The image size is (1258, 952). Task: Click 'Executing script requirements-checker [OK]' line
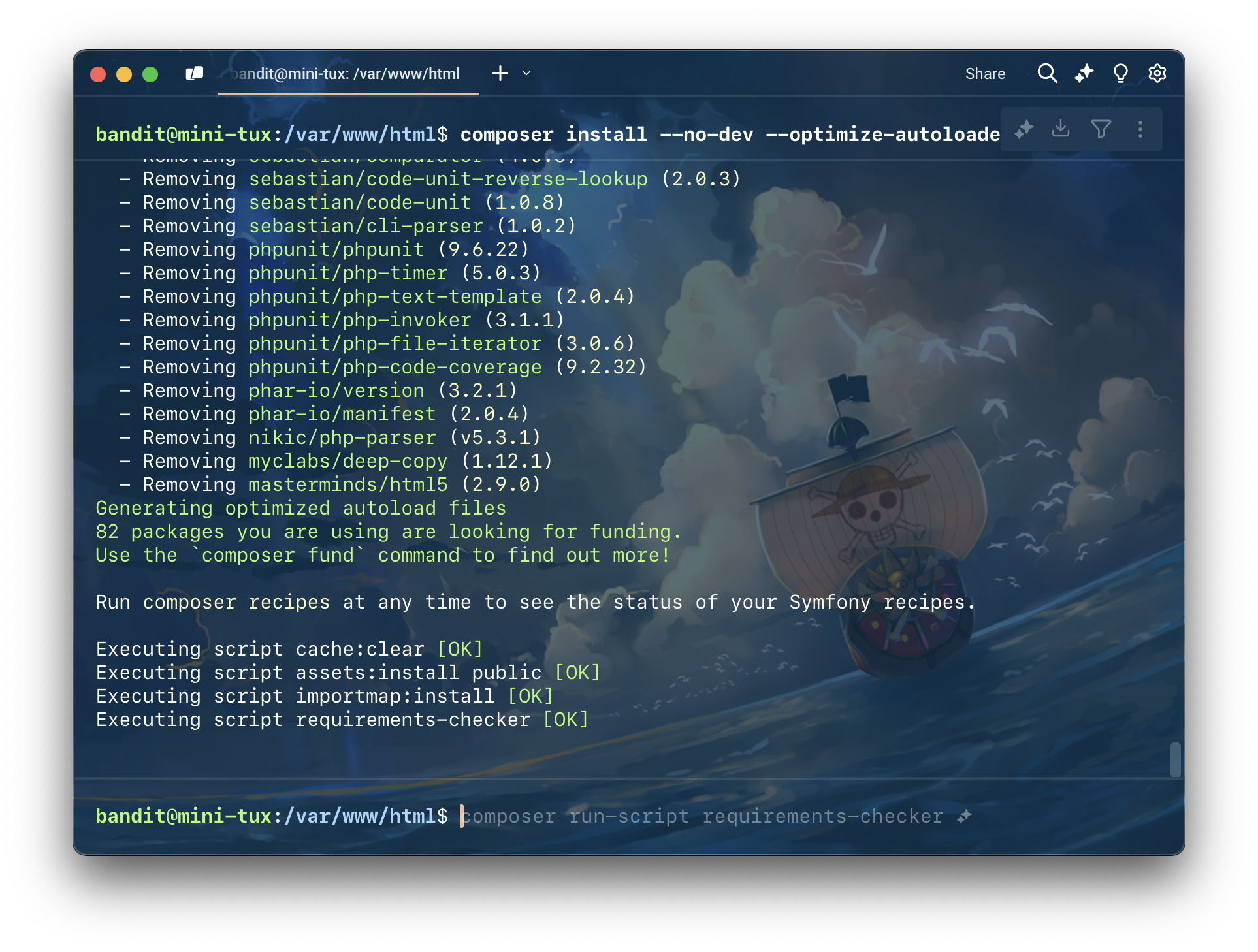(x=342, y=720)
